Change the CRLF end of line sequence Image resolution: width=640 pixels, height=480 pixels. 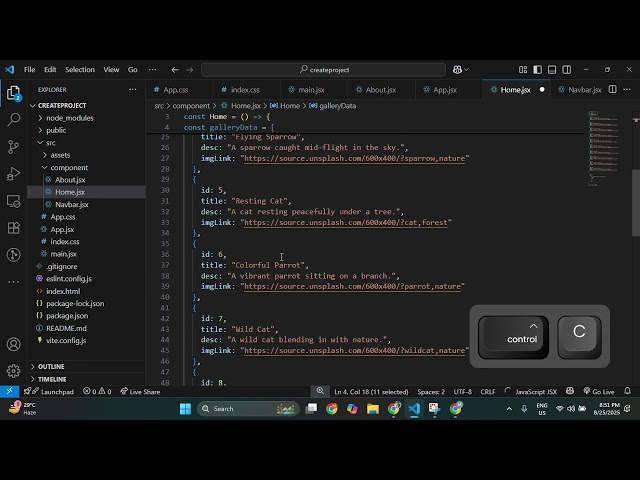(488, 392)
